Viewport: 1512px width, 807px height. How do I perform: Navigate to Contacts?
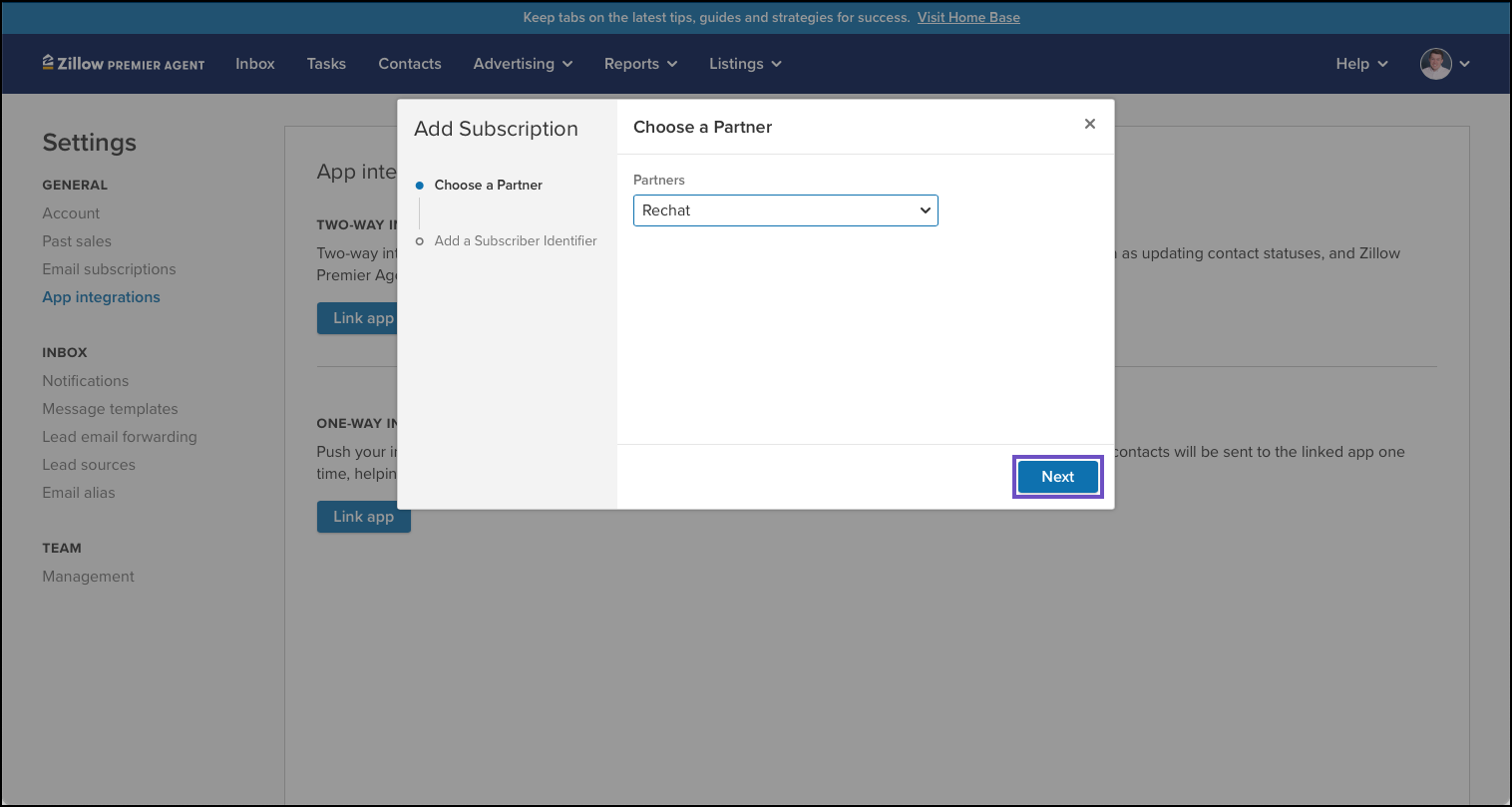[x=409, y=64]
